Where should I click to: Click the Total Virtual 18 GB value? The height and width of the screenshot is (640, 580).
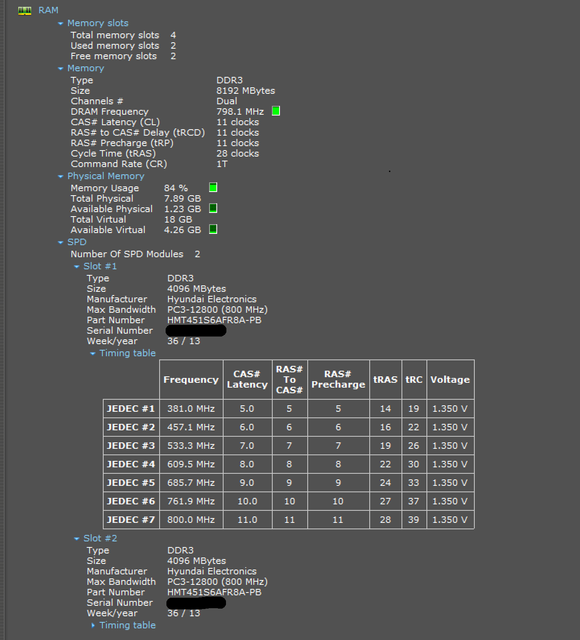(x=178, y=219)
